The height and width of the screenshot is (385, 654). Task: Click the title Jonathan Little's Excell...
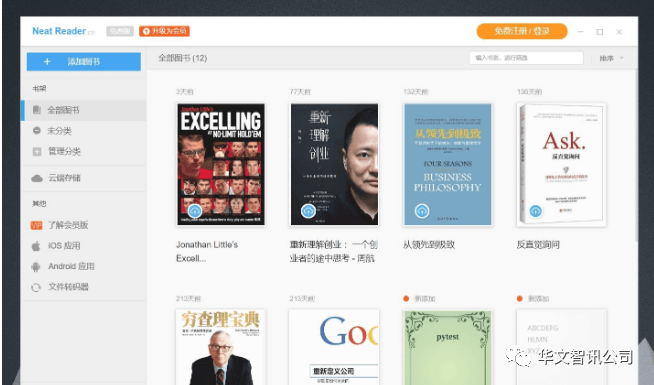tap(207, 252)
